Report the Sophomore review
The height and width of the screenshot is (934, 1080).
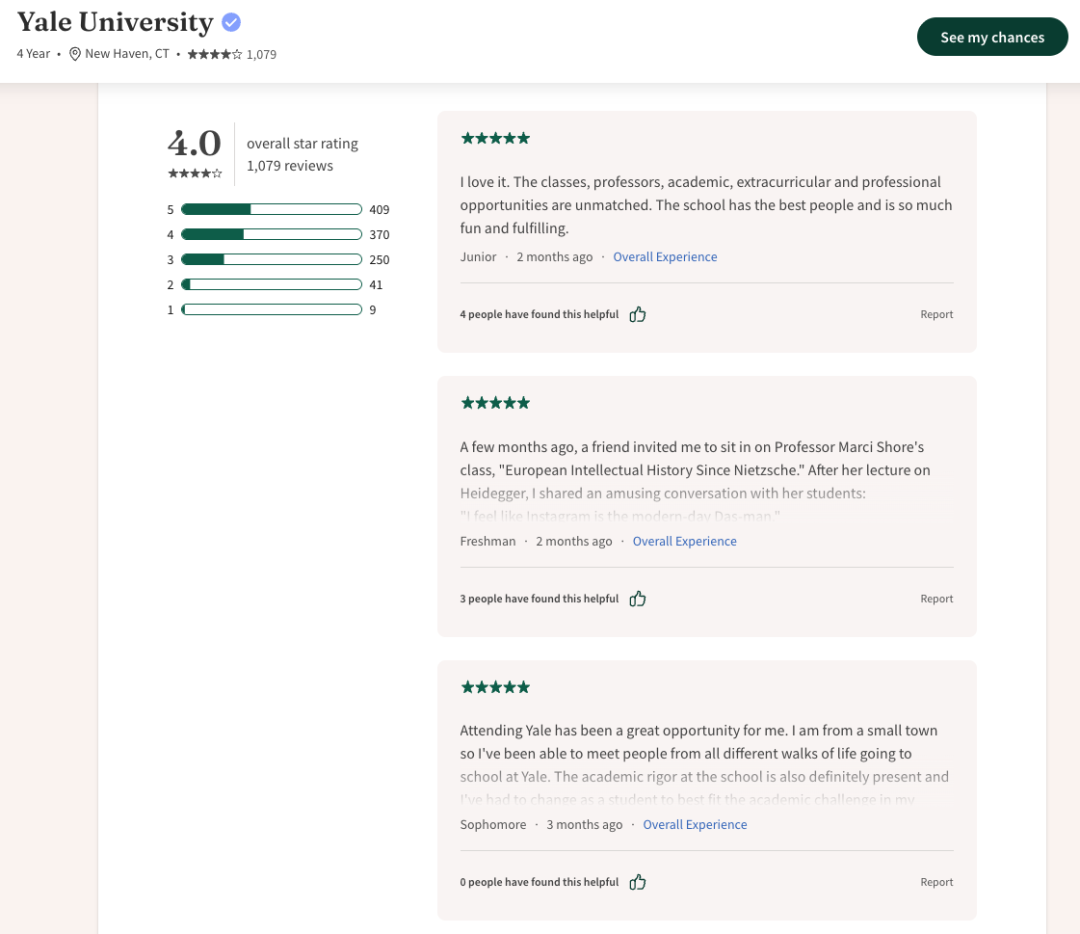coord(937,882)
